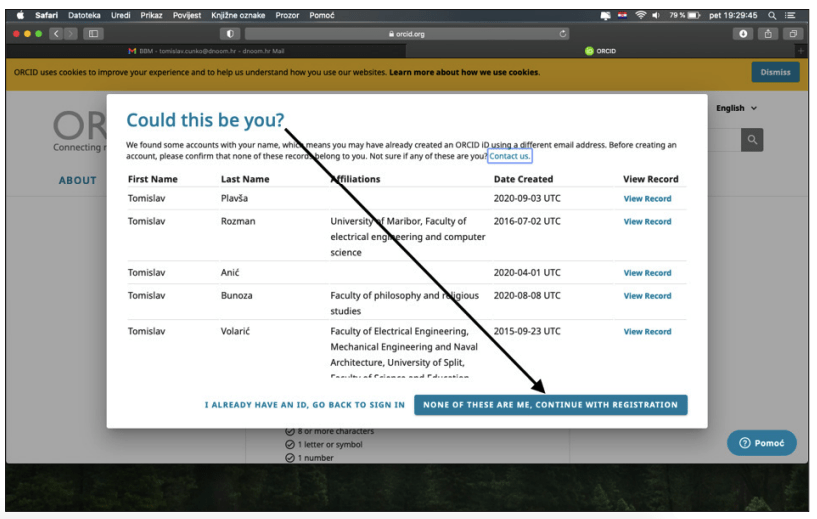Click the Wi-Fi status icon
This screenshot has height=519, width=817.
640,15
